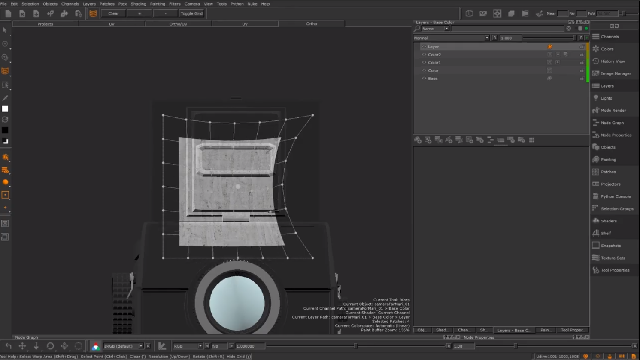
Task: Open the Layers menu in menu bar
Action: pyautogui.click(x=89, y=4)
